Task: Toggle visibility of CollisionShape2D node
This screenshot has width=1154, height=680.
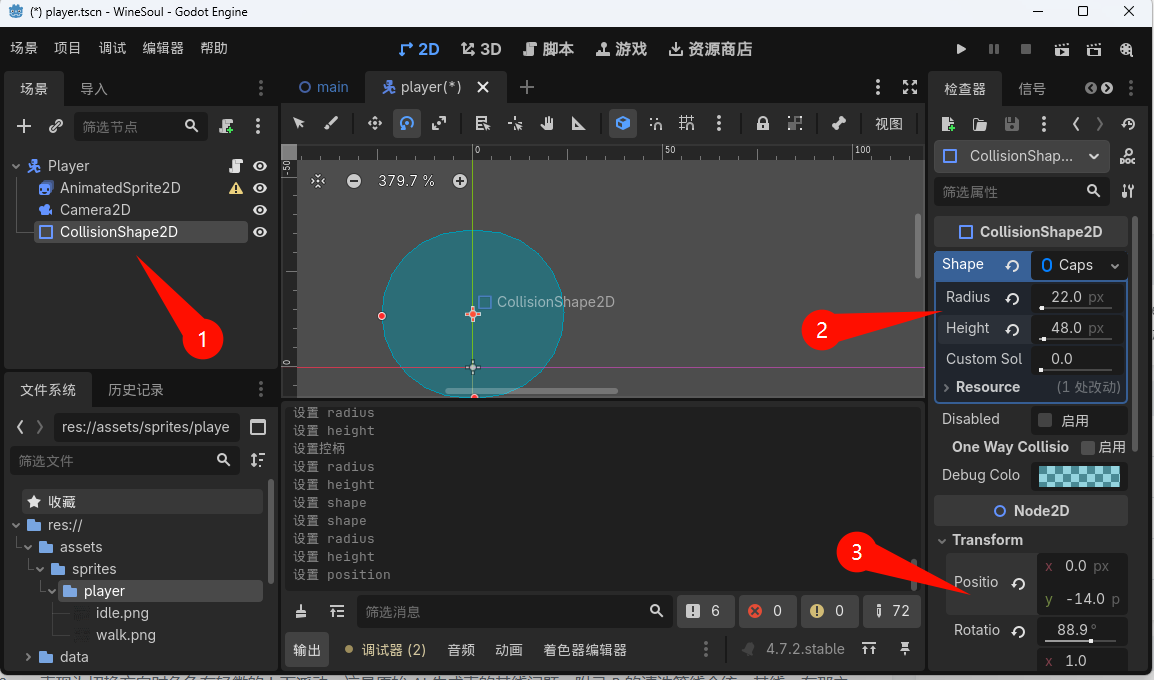Action: tap(260, 233)
